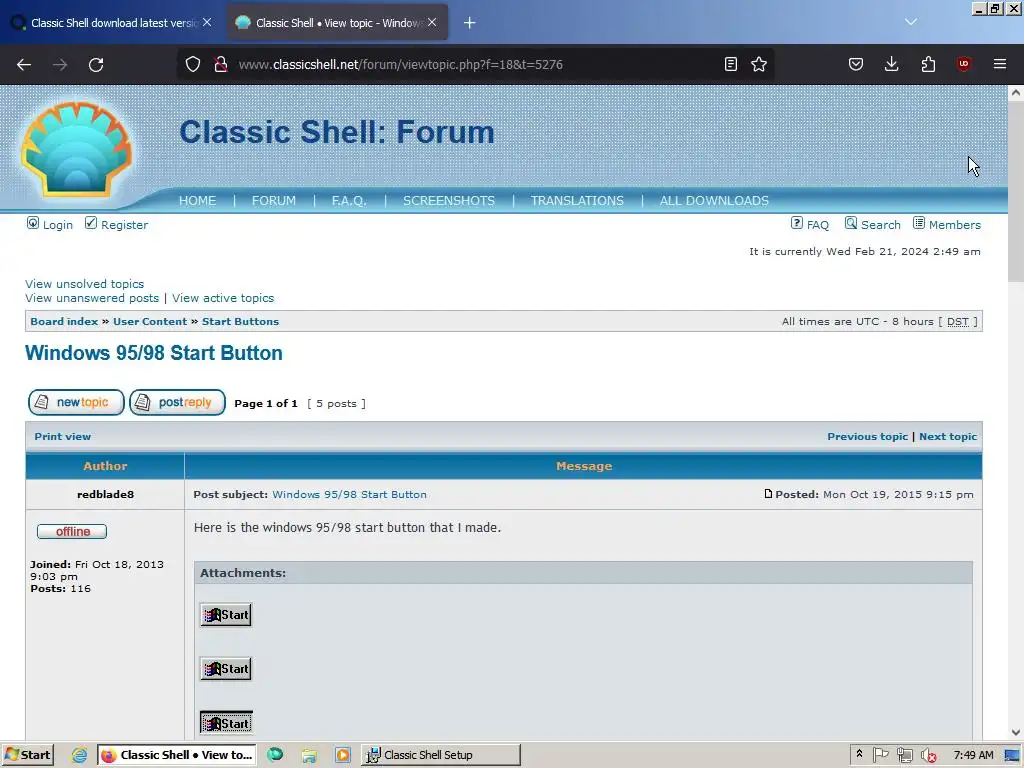The width and height of the screenshot is (1024, 768).
Task: Open the third Start button attachment image
Action: pos(226,723)
